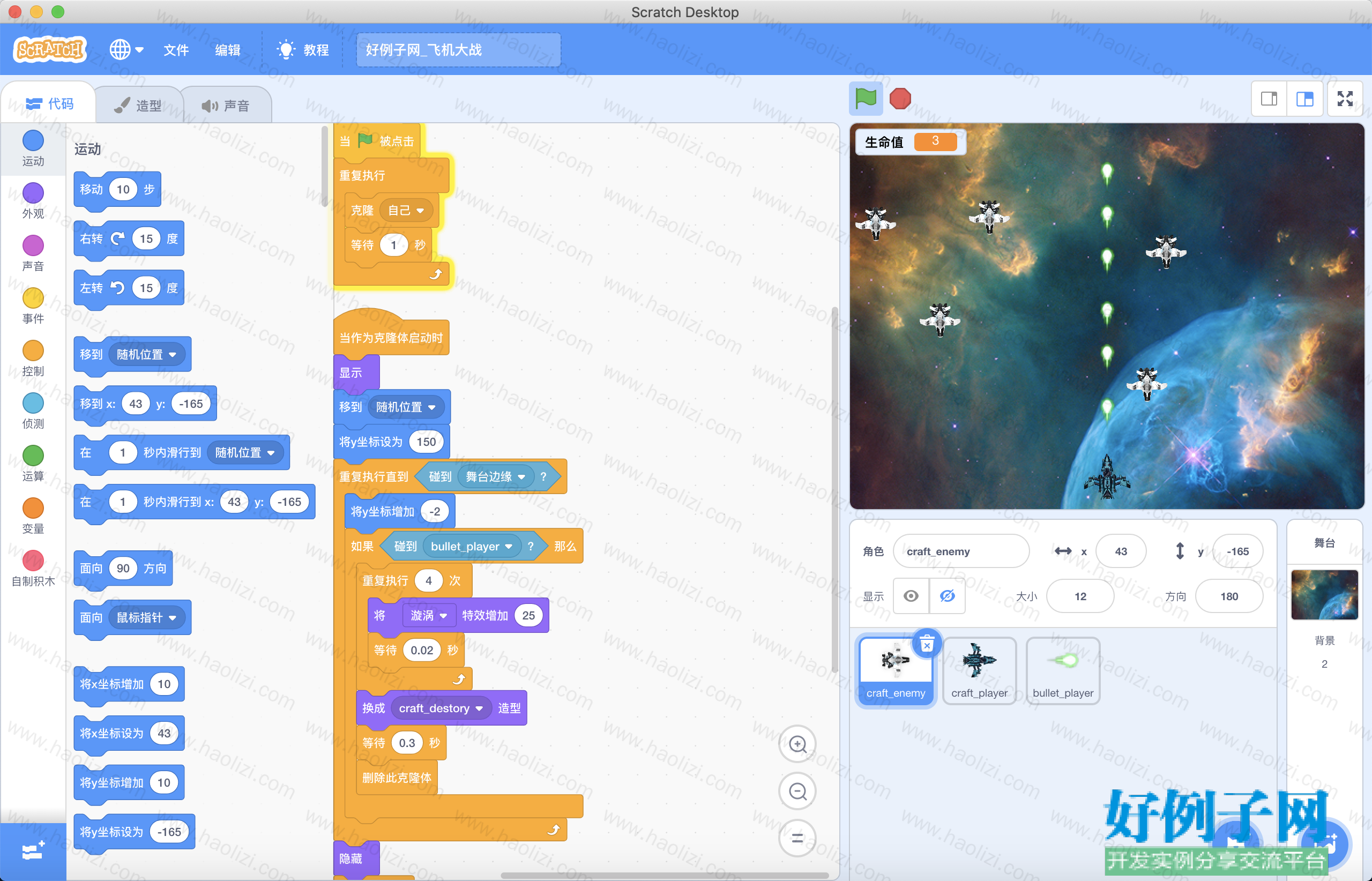This screenshot has width=1372, height=881.
Task: Select the 侦测 block category
Action: pos(33,412)
